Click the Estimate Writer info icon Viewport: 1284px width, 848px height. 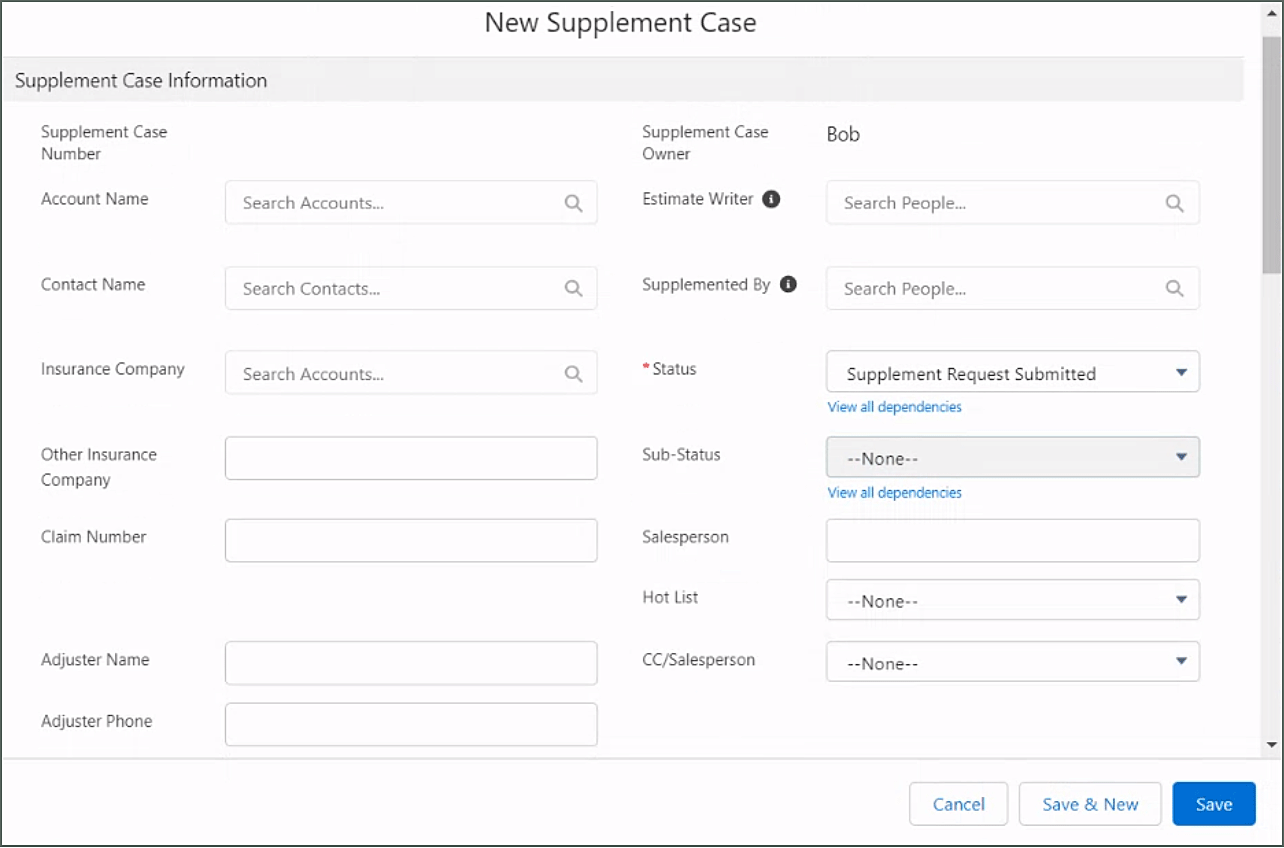771,199
